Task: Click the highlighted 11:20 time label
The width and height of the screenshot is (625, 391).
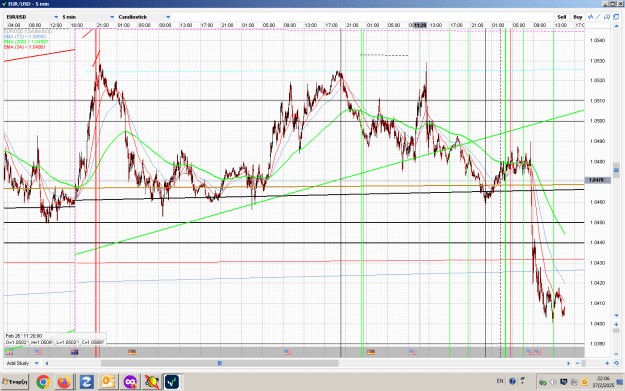Action: tap(420, 25)
